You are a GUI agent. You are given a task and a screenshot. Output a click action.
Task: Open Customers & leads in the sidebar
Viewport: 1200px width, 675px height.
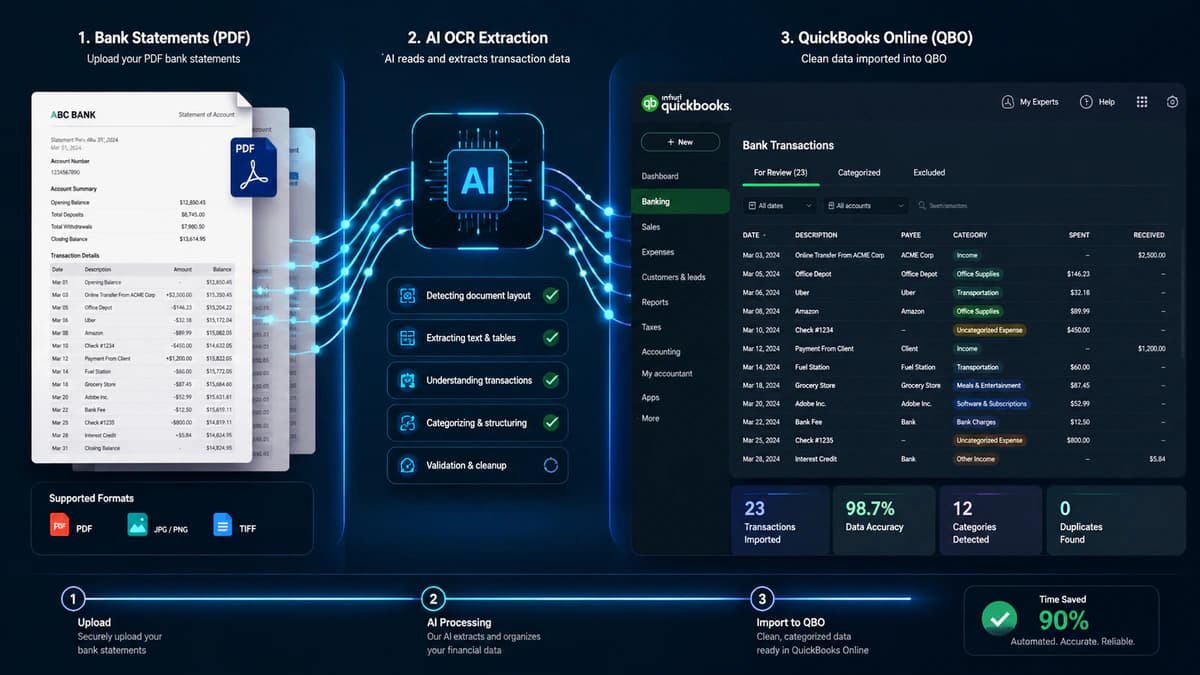[673, 277]
